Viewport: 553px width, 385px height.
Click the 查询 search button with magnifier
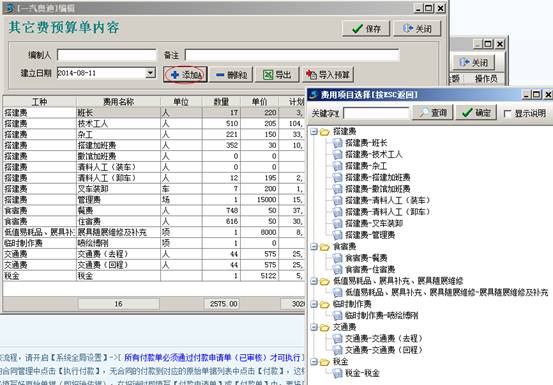[433, 112]
